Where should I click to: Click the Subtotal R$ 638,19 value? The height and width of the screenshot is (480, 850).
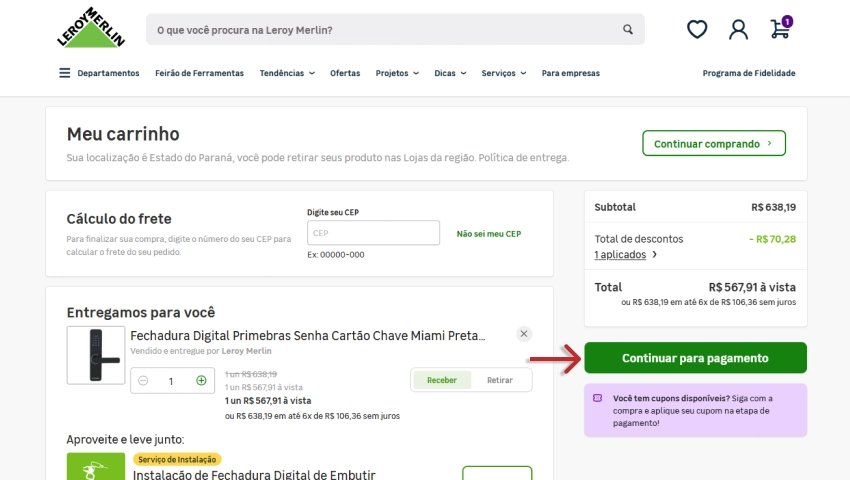[x=774, y=207]
